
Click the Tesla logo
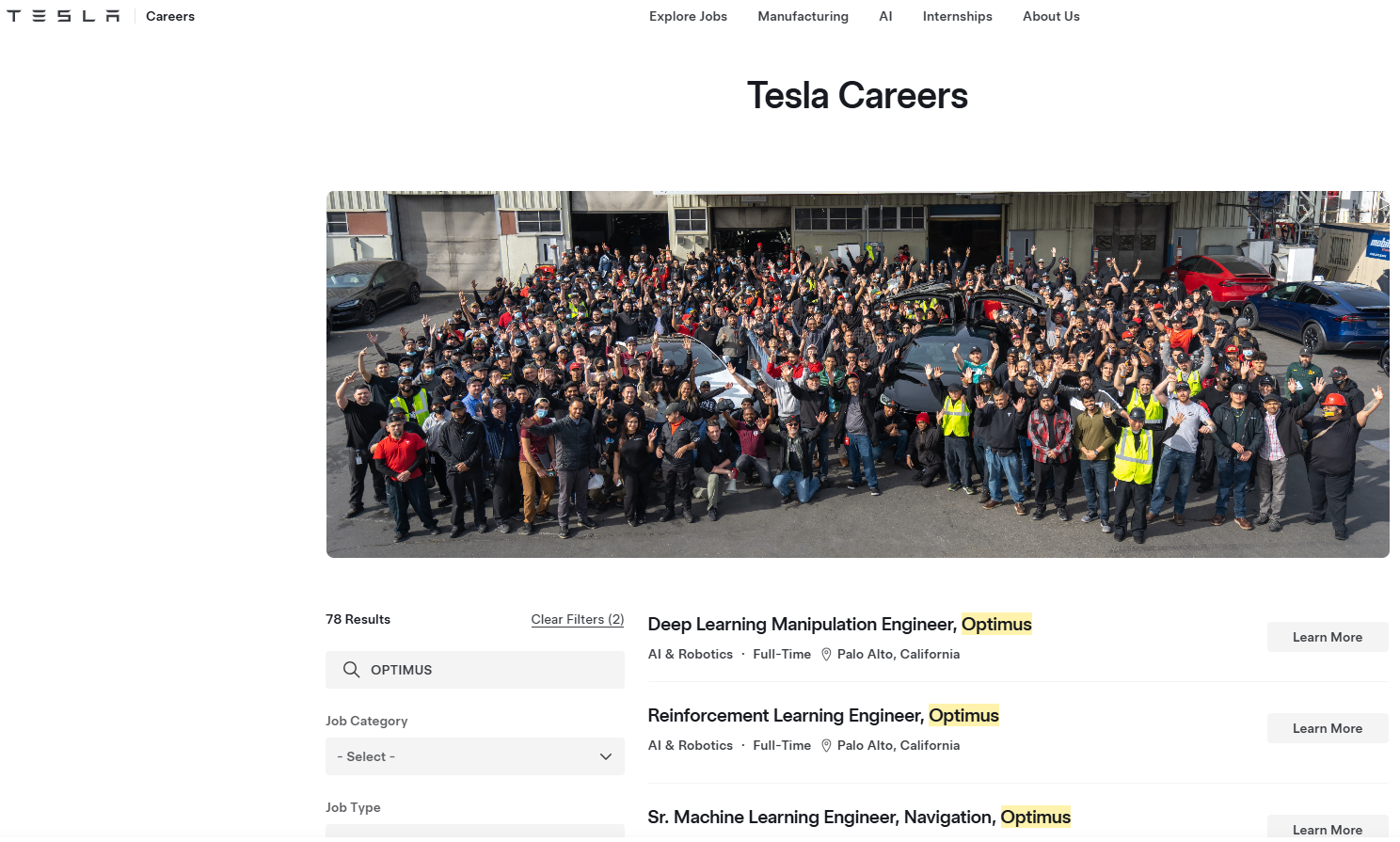click(64, 16)
